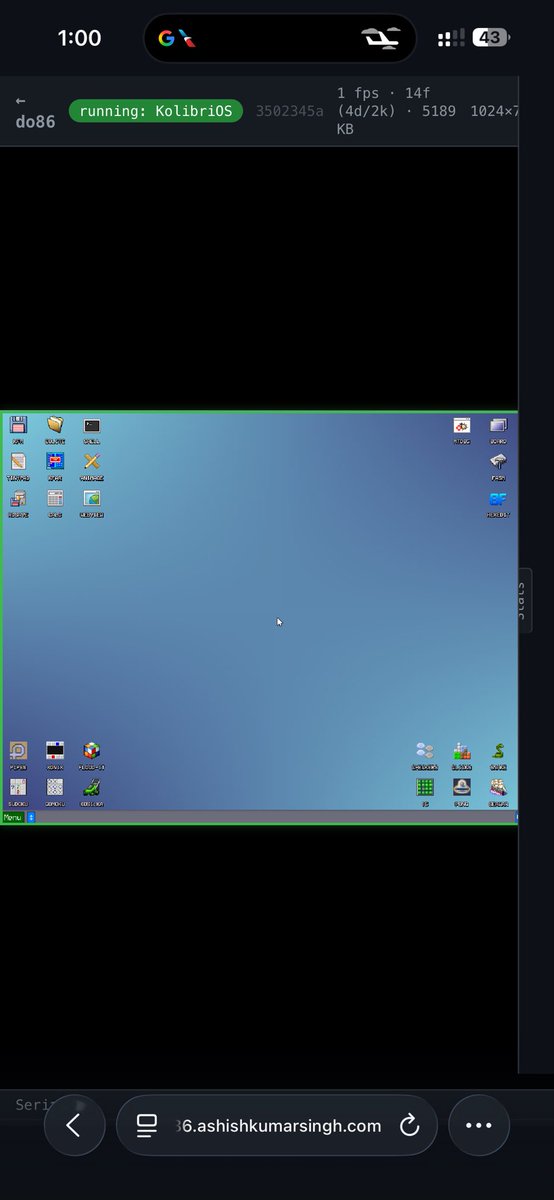
Task: Click the back arrow above do86
Action: (x=20, y=101)
